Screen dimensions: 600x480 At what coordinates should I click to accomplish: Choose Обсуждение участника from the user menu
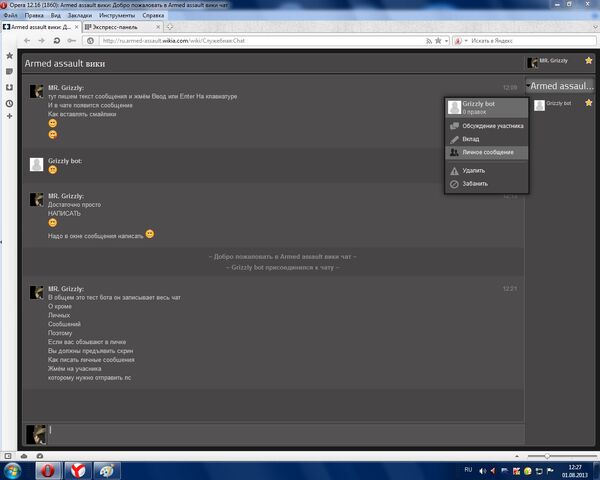click(486, 126)
